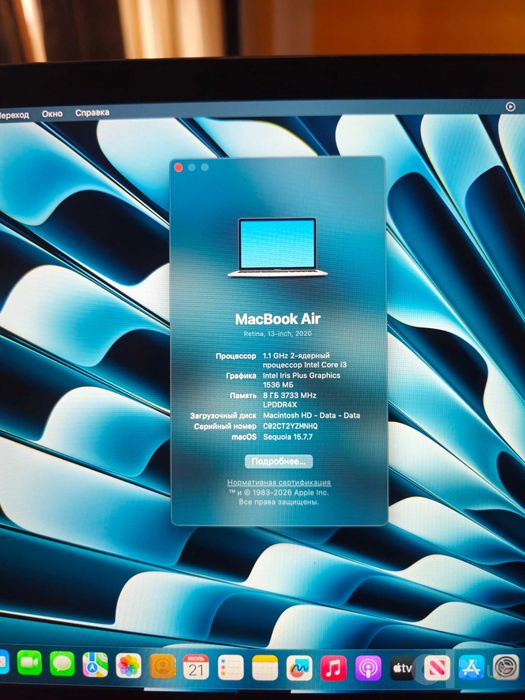Click Retina, 13-inch, 2020 subtitle
This screenshot has height=700, width=525.
point(278,333)
